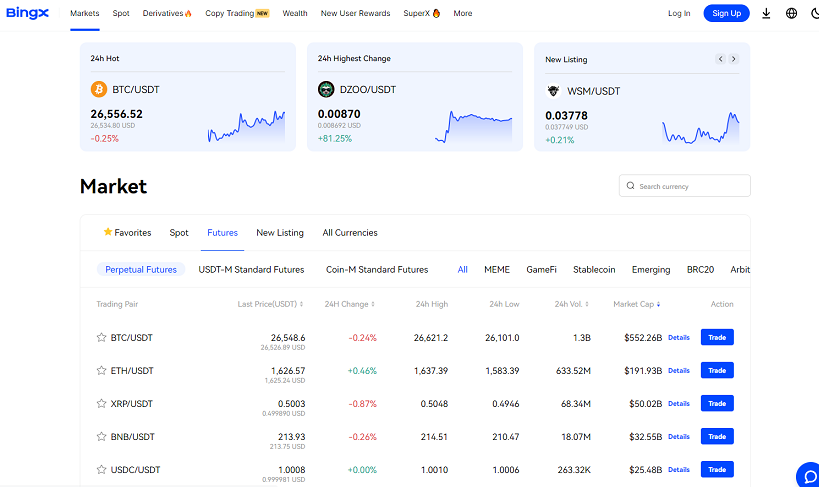The height and width of the screenshot is (487, 819).
Task: Open Details for XRP/USDT row
Action: [x=678, y=403]
